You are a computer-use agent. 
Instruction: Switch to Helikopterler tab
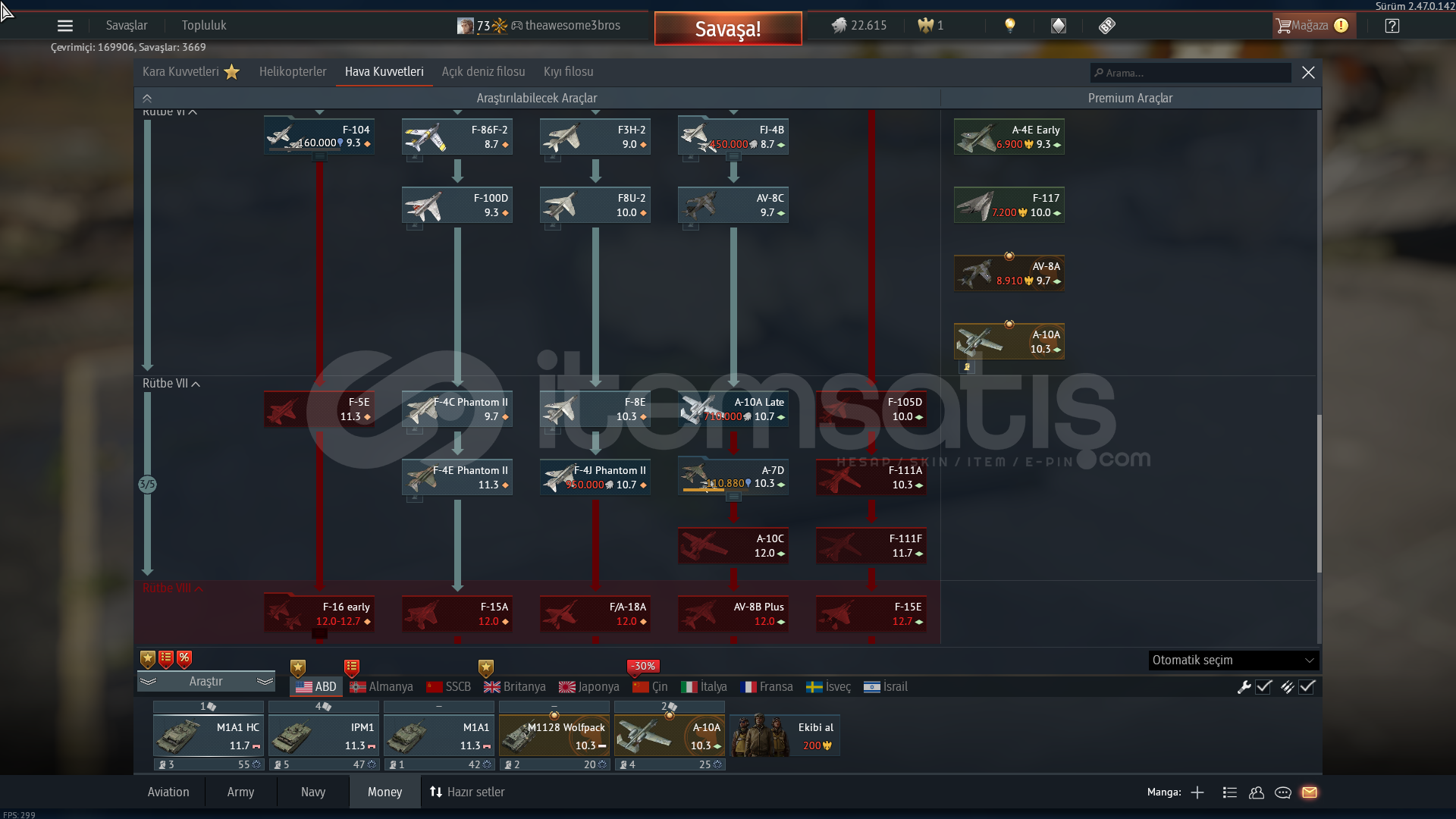[x=293, y=72]
